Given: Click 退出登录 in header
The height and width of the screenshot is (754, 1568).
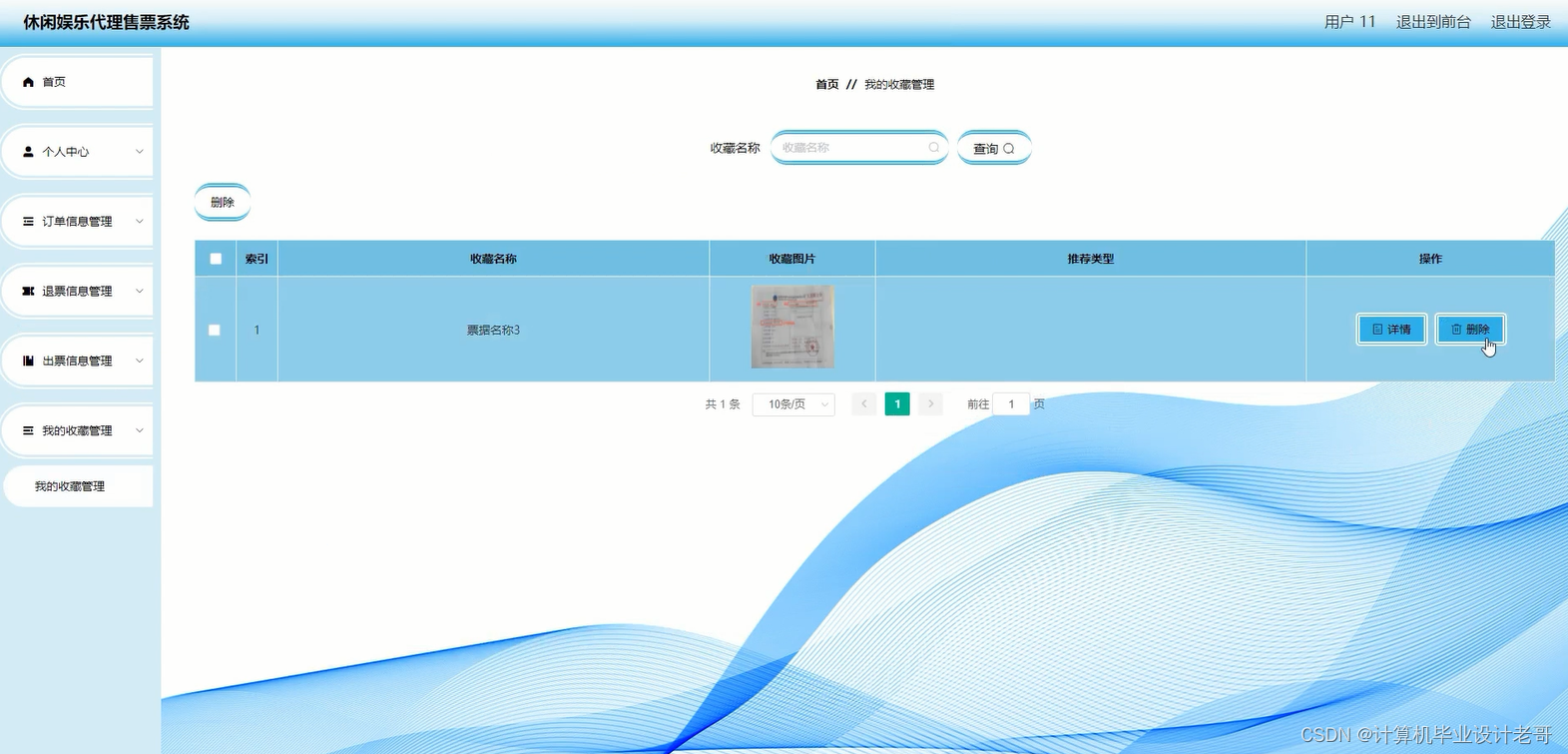Looking at the screenshot, I should point(1521,22).
